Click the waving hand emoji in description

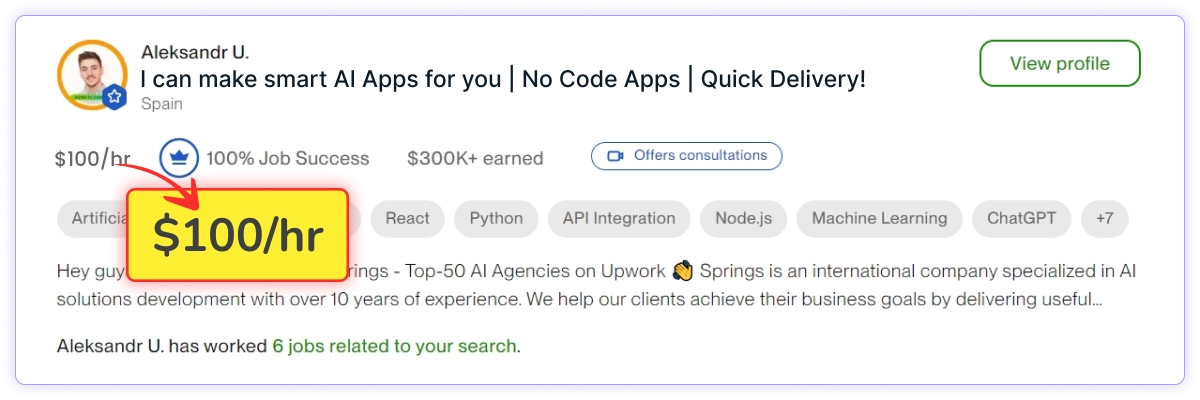coord(683,272)
